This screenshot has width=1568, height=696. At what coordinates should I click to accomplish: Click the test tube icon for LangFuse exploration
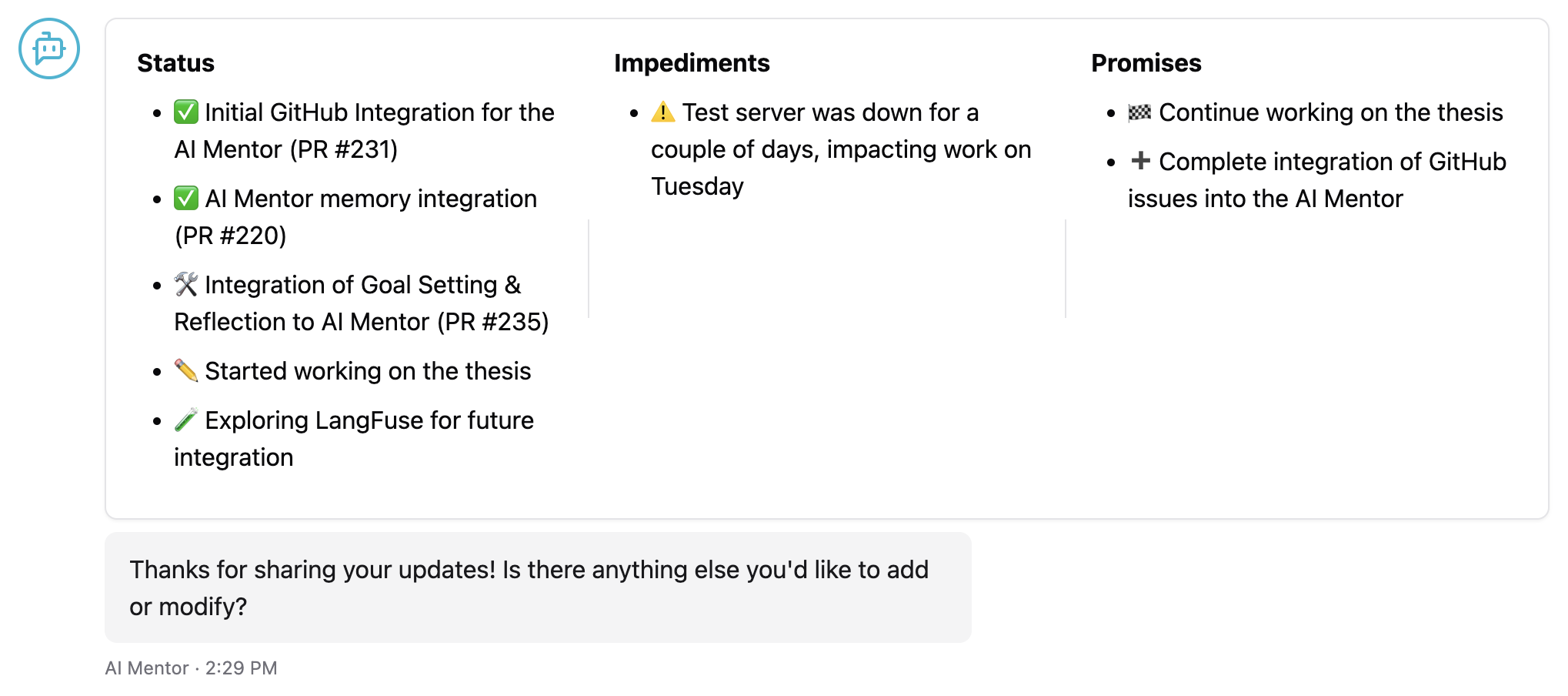click(x=185, y=420)
